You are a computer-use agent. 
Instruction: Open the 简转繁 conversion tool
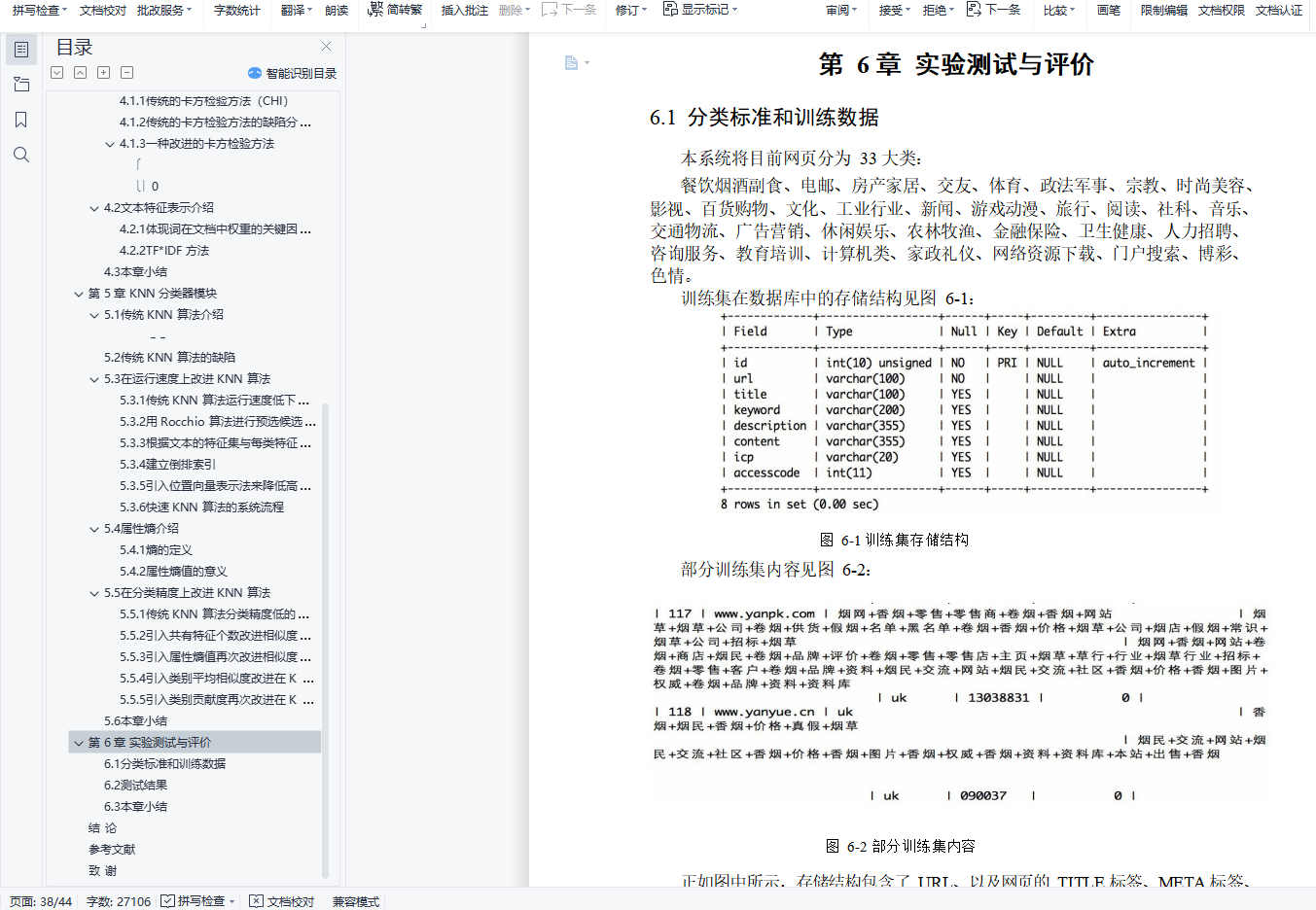click(x=395, y=10)
